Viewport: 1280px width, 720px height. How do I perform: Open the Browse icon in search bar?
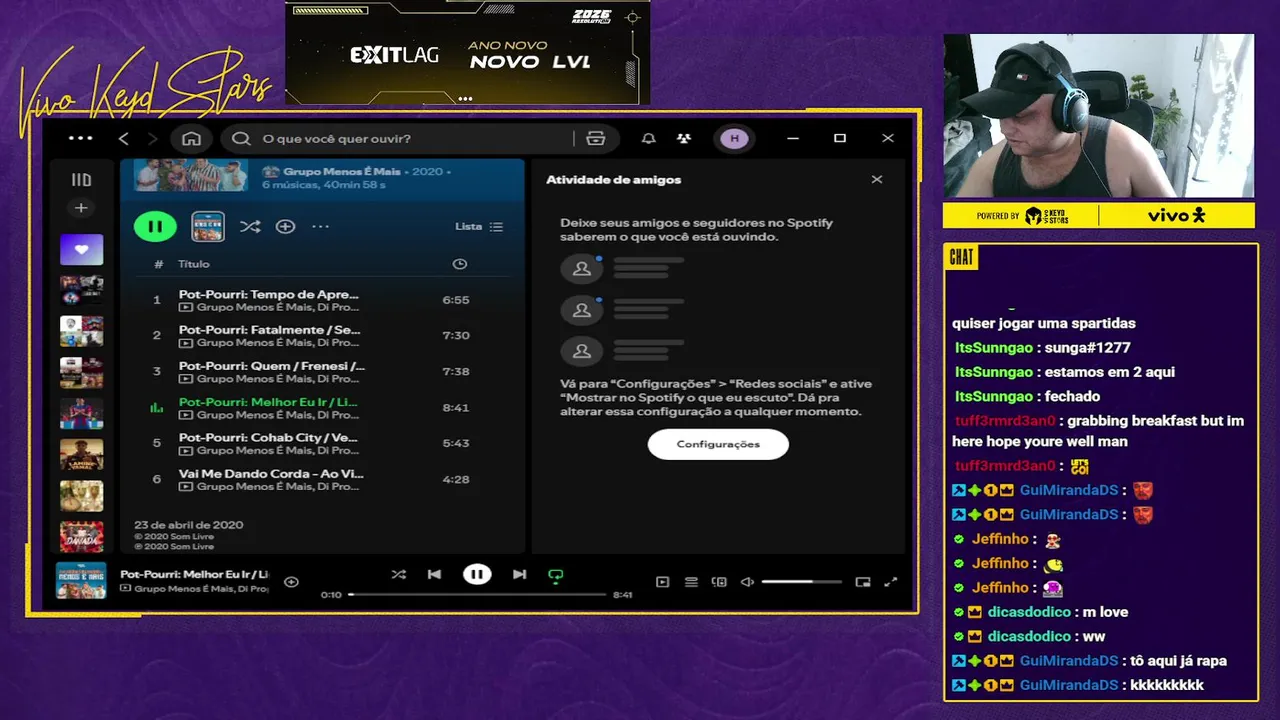pyautogui.click(x=596, y=139)
